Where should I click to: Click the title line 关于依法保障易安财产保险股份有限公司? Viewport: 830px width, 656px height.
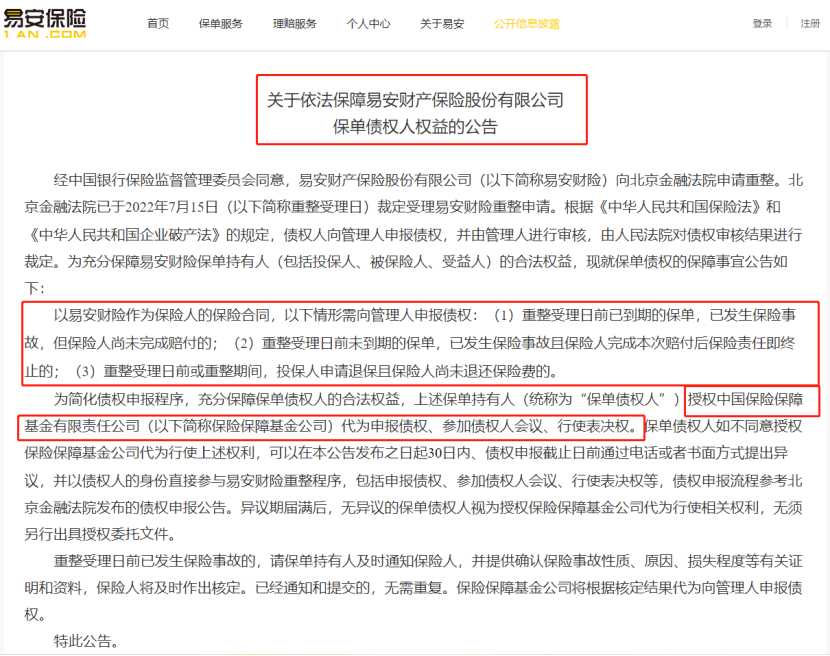click(x=416, y=100)
